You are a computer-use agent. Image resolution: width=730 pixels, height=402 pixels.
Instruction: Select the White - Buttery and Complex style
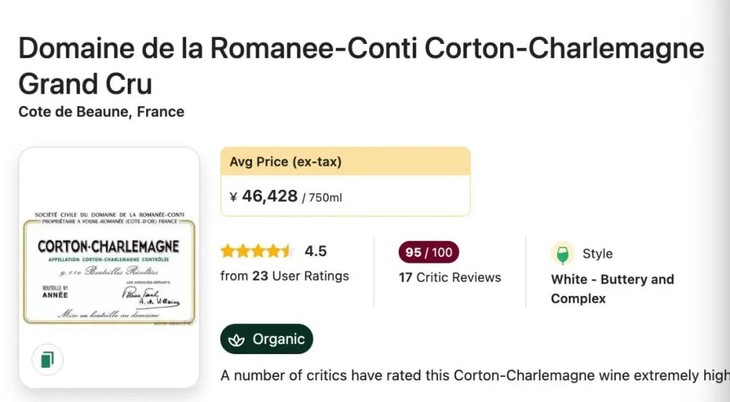pos(612,288)
